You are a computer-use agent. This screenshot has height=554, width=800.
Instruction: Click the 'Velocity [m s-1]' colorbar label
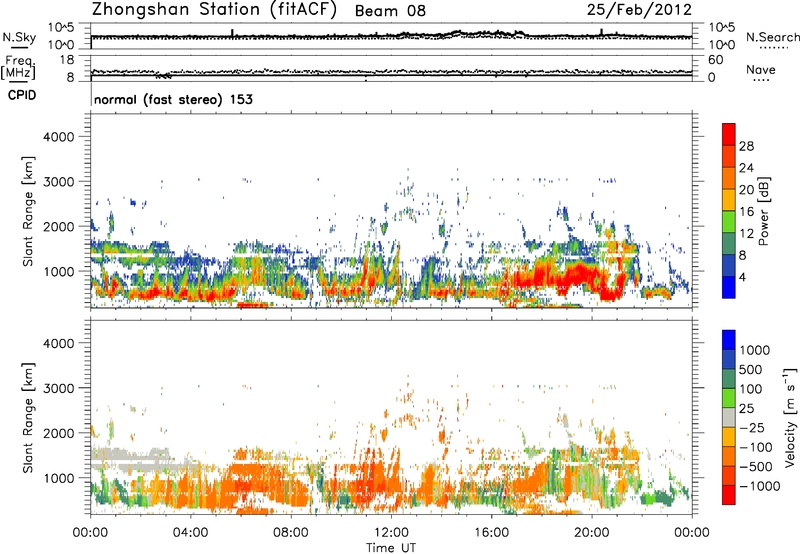coord(790,417)
